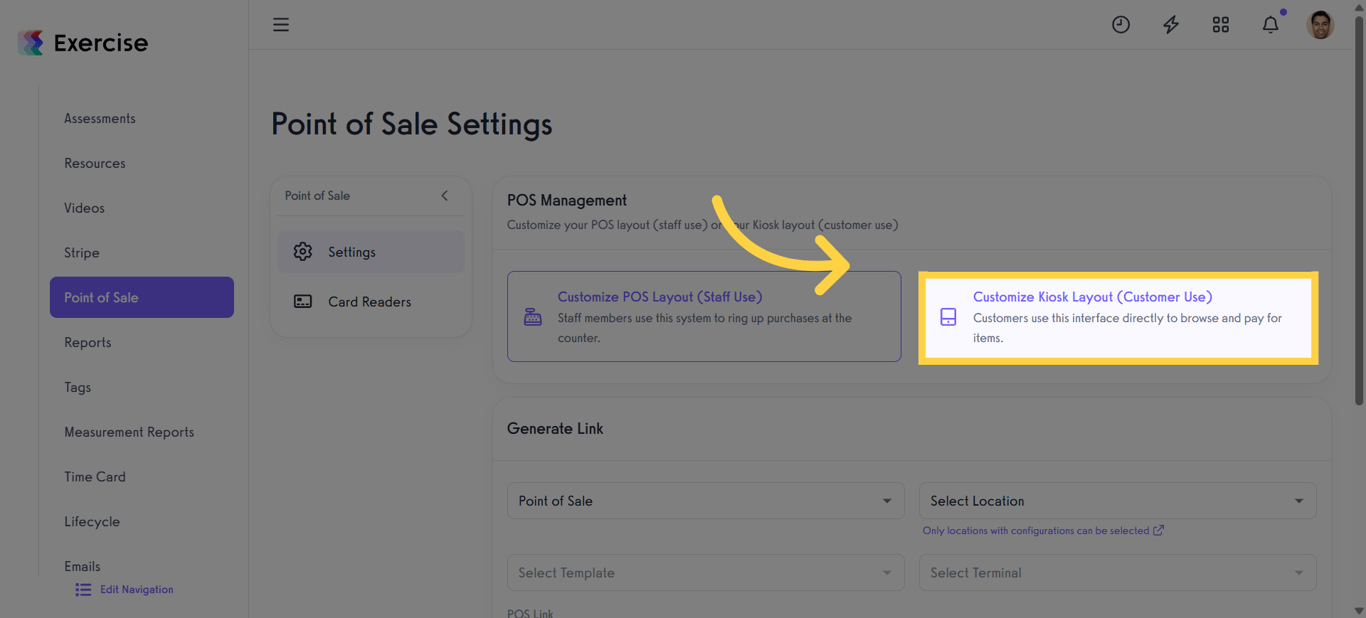The height and width of the screenshot is (618, 1366).
Task: Open your profile avatar picture
Action: [1320, 24]
